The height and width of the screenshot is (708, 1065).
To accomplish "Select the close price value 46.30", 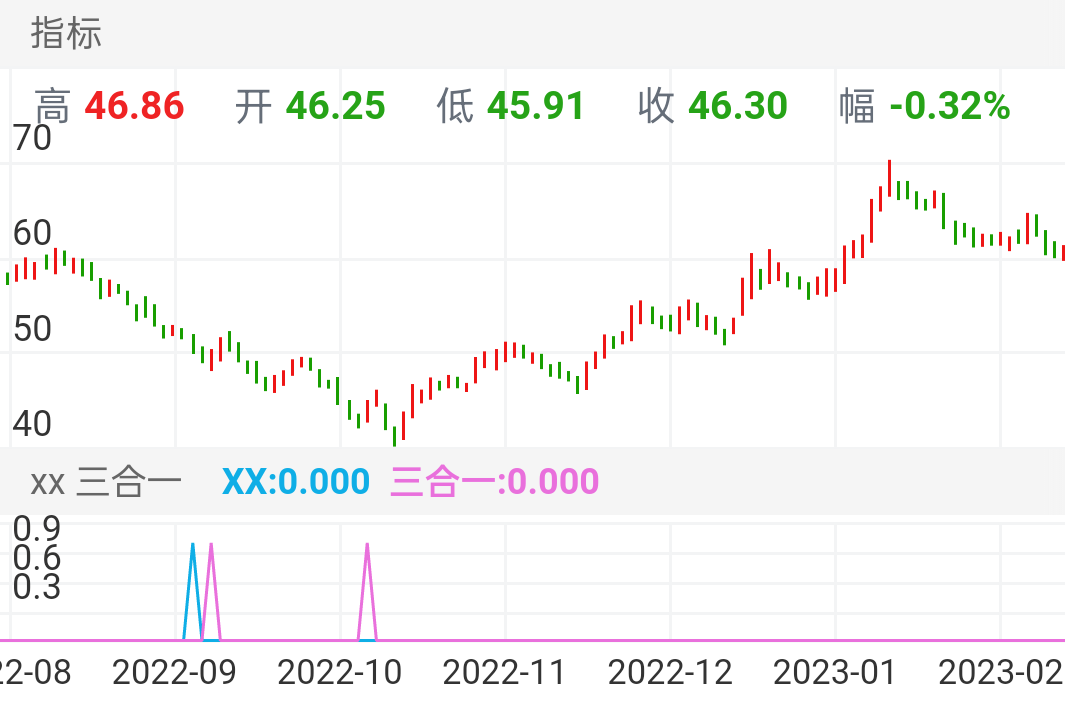I will (738, 106).
